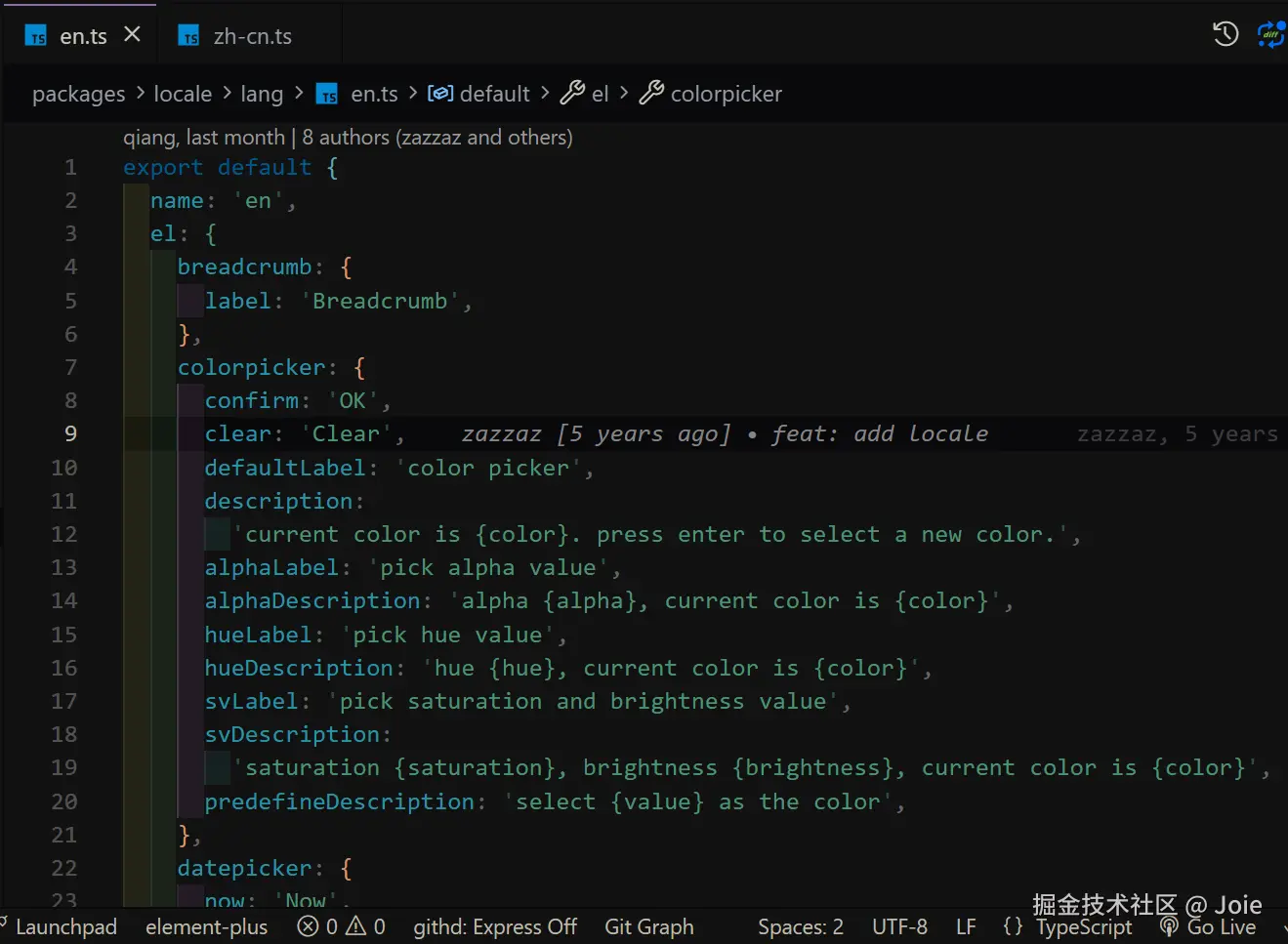Open the lang breadcrumb segment
Viewport: 1288px width, 944px height.
click(x=262, y=94)
